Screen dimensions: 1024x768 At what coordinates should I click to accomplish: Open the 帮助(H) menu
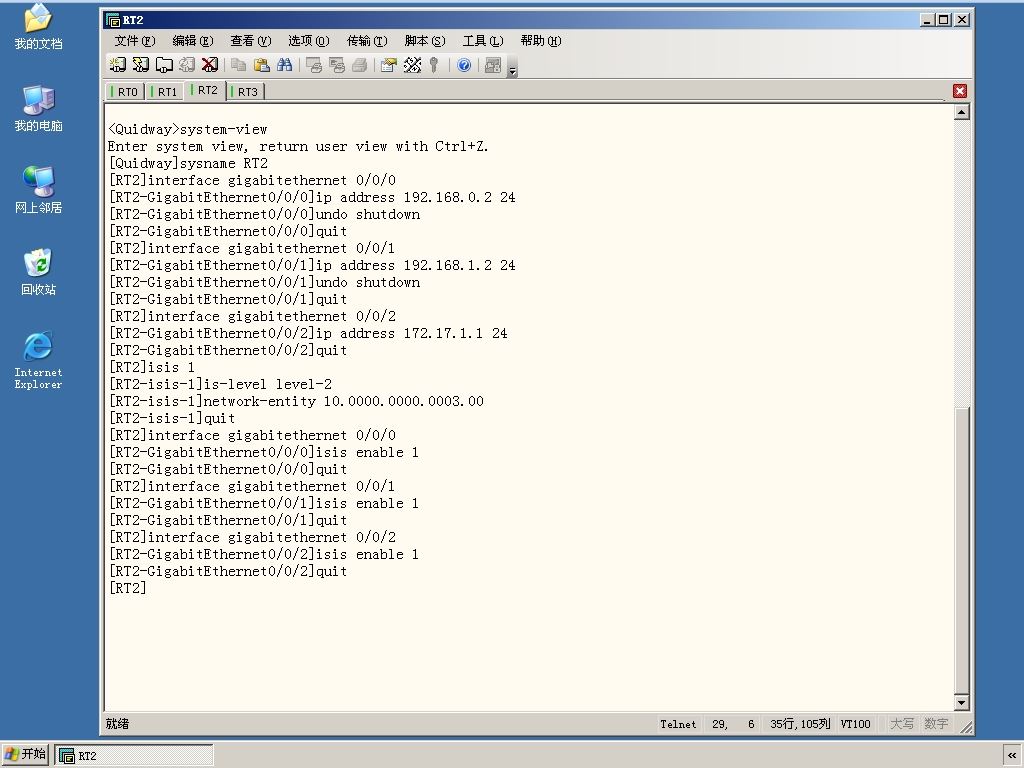point(541,41)
